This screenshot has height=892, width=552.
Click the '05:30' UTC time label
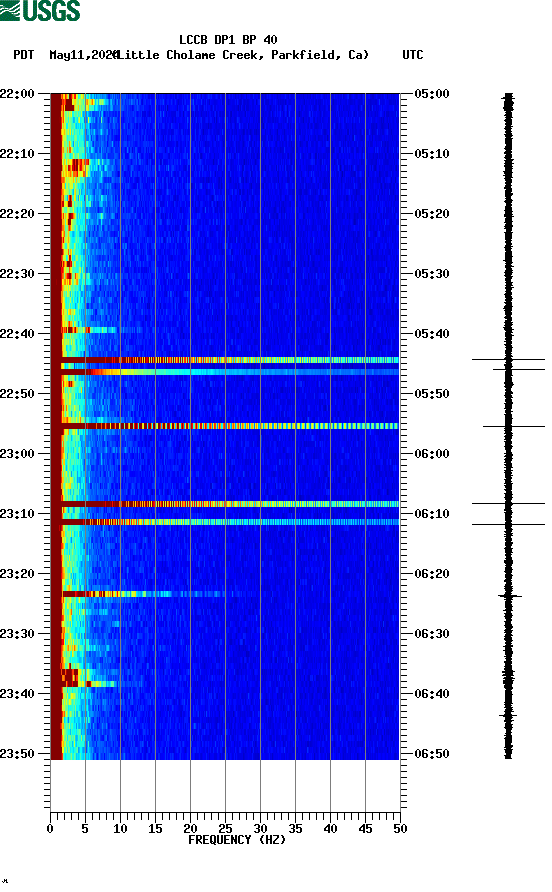point(432,274)
